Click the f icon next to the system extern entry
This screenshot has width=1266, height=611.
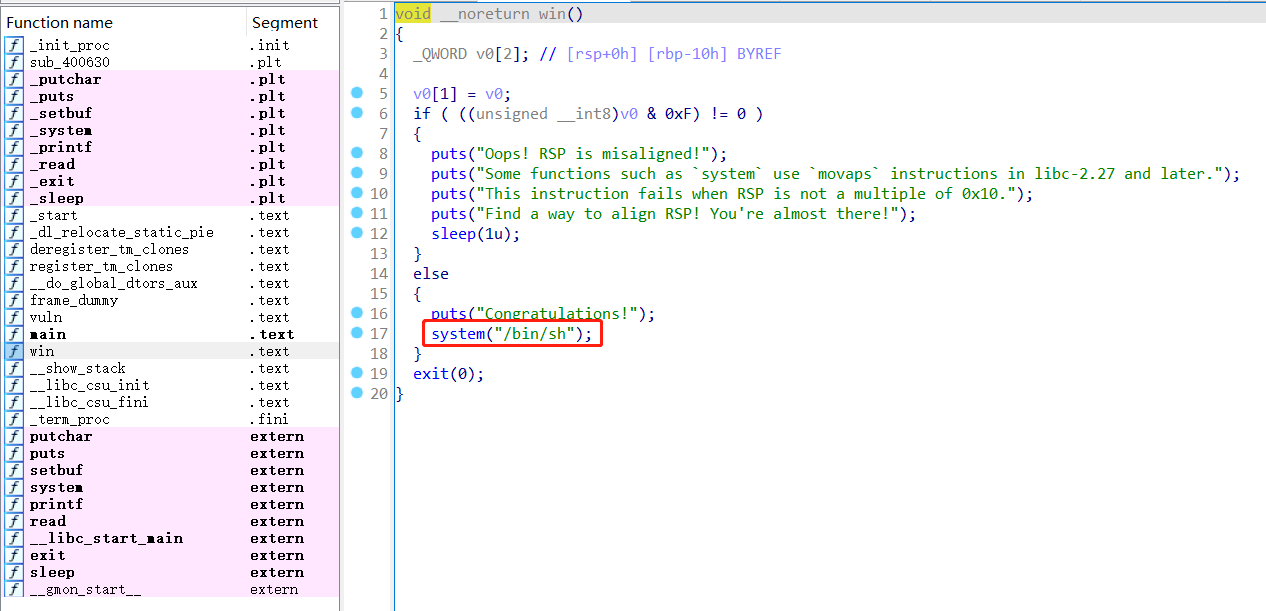tap(13, 487)
